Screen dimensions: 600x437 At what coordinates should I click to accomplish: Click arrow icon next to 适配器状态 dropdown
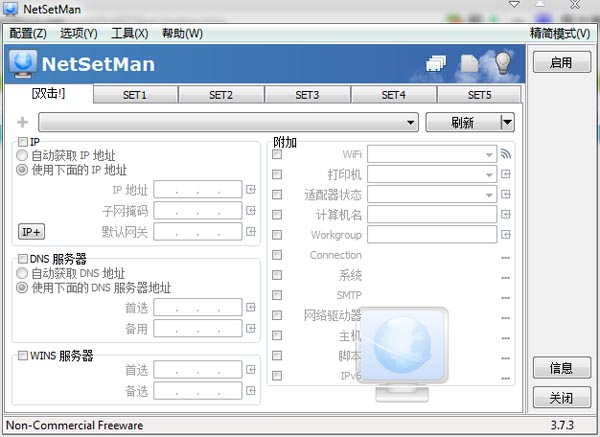[505, 194]
